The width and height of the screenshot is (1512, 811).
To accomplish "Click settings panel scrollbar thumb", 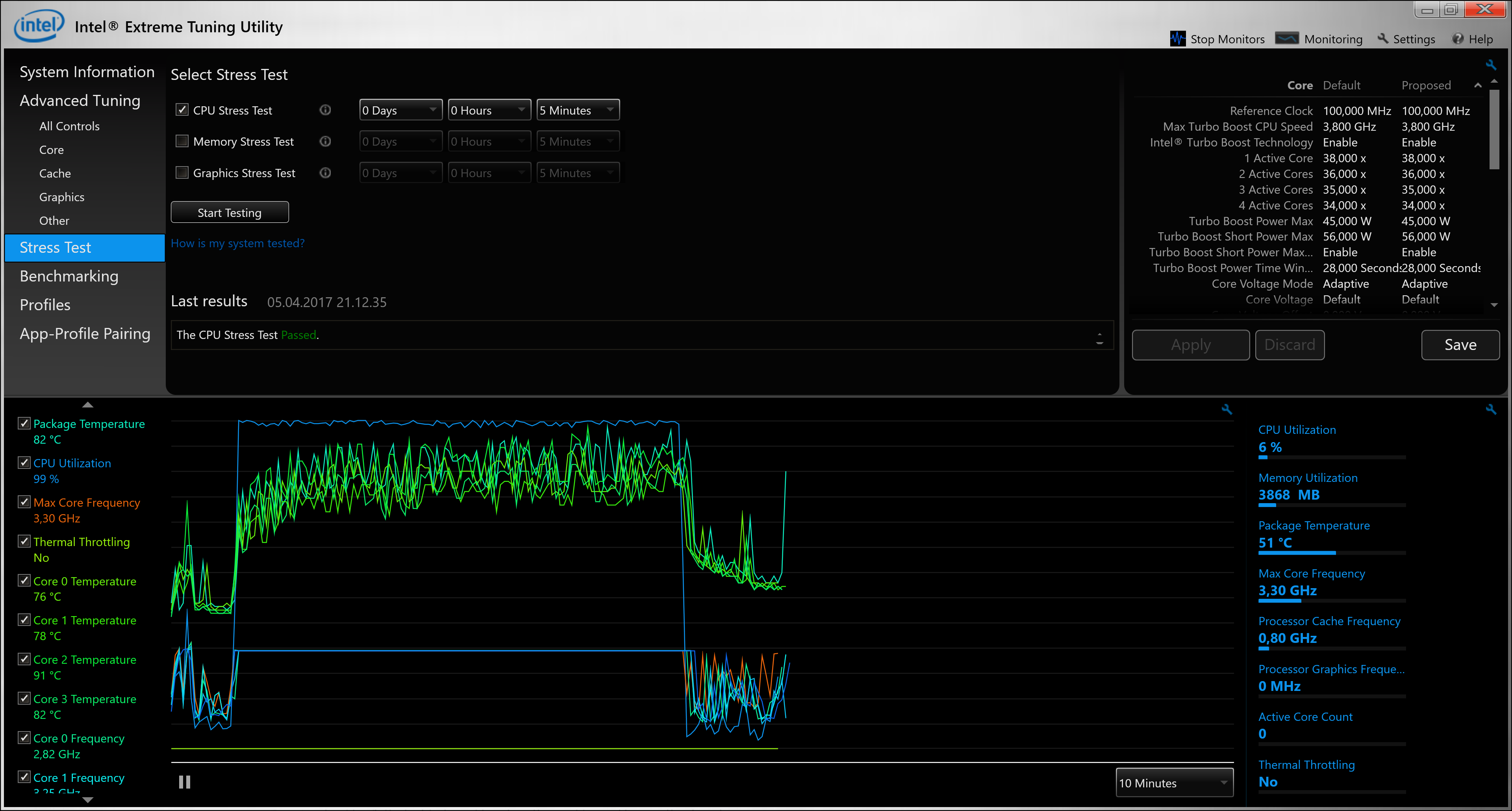I will (x=1494, y=129).
